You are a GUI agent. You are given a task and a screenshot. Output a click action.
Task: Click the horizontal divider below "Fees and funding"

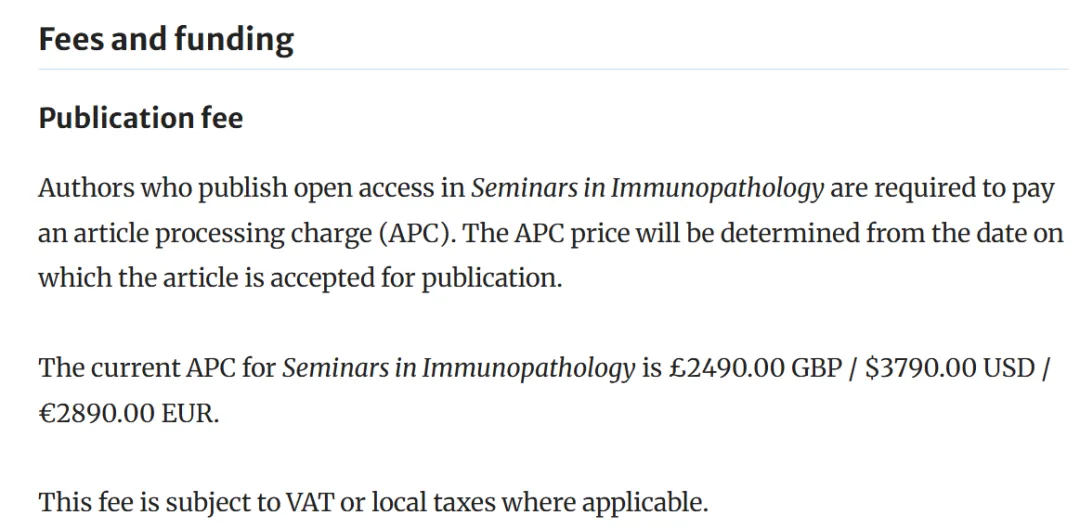point(553,69)
